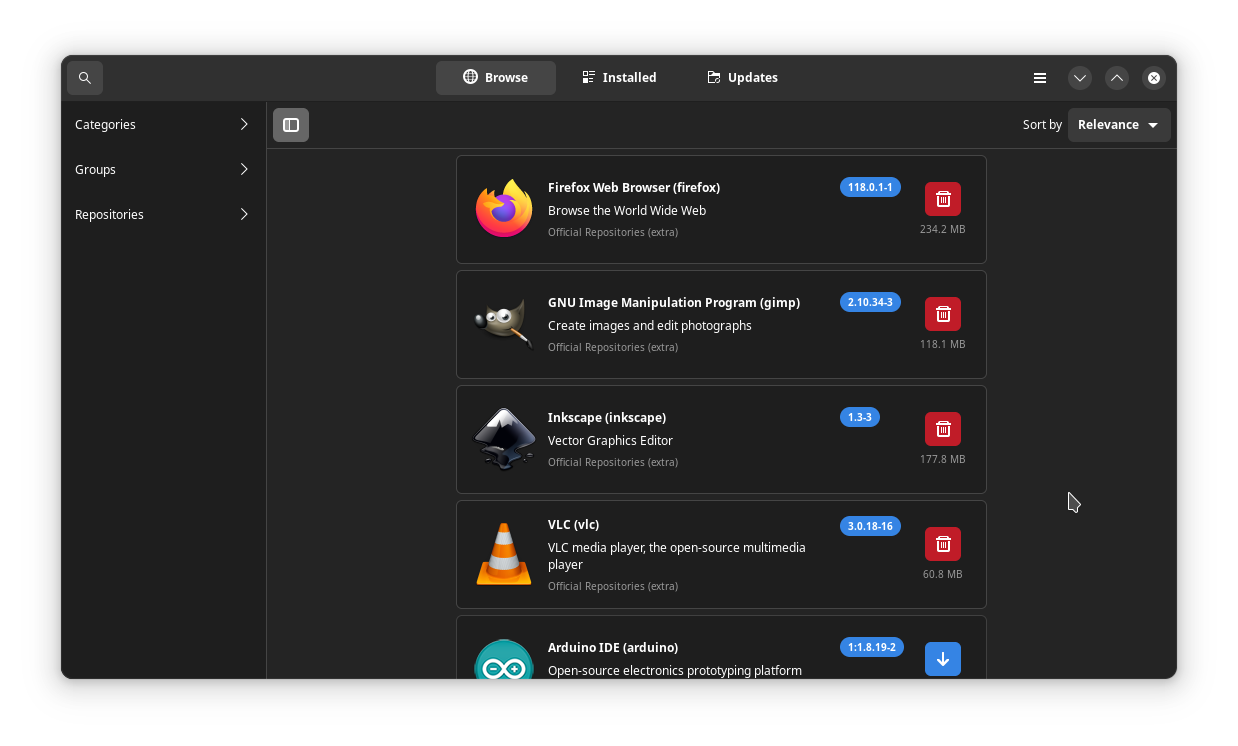This screenshot has width=1238, height=746.
Task: Install Arduino IDE with the download button
Action: [x=943, y=659]
